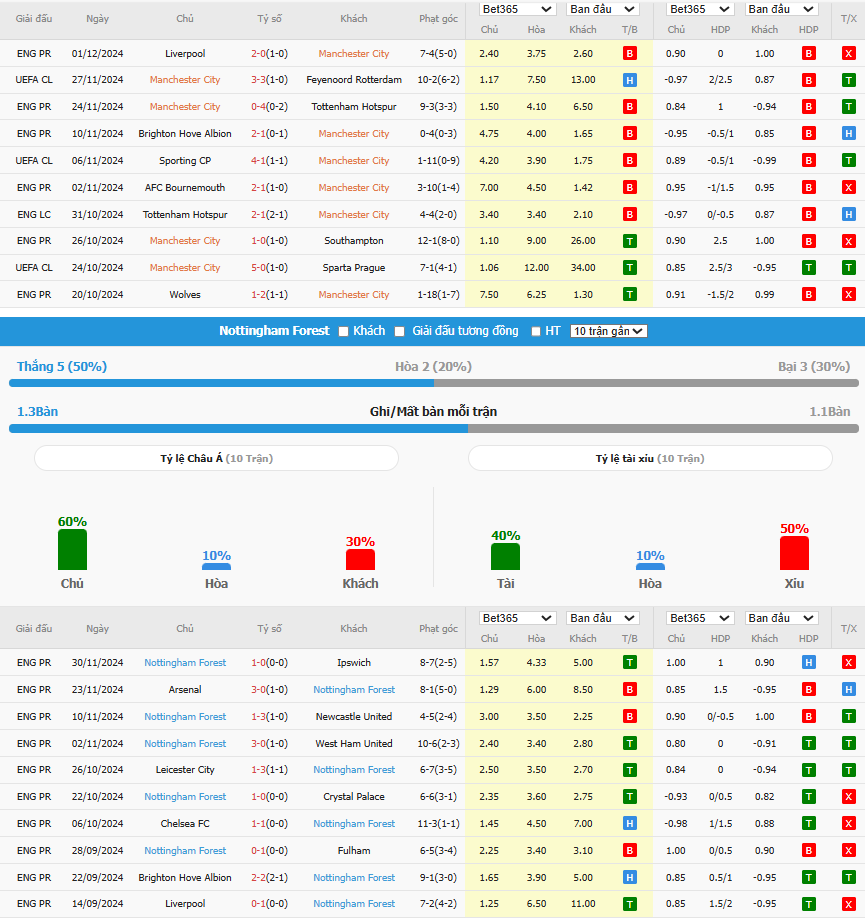Select red X T/X badge in Crystal Palace row

pos(849,797)
